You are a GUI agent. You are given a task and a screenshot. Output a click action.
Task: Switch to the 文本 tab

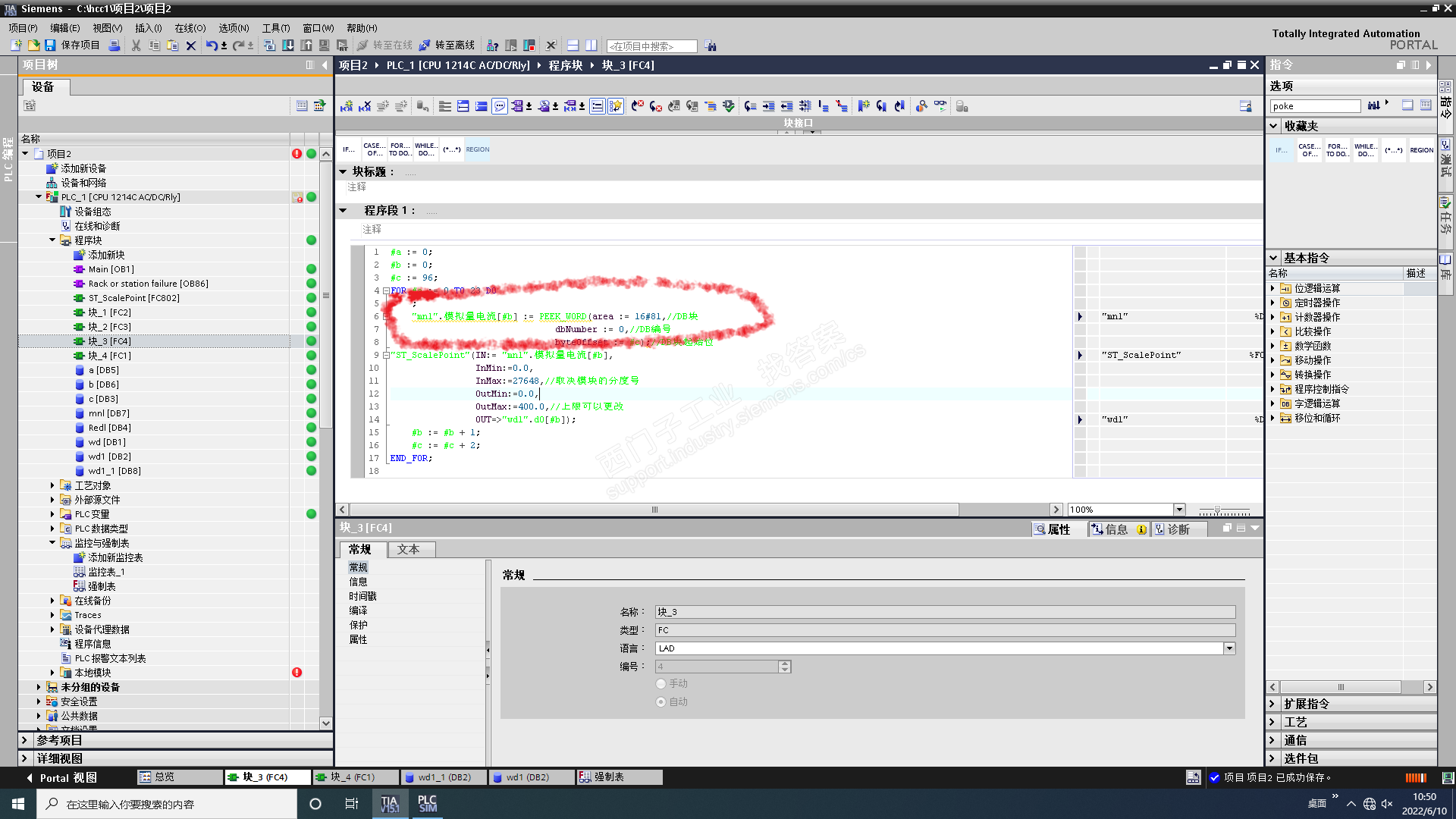[x=408, y=549]
